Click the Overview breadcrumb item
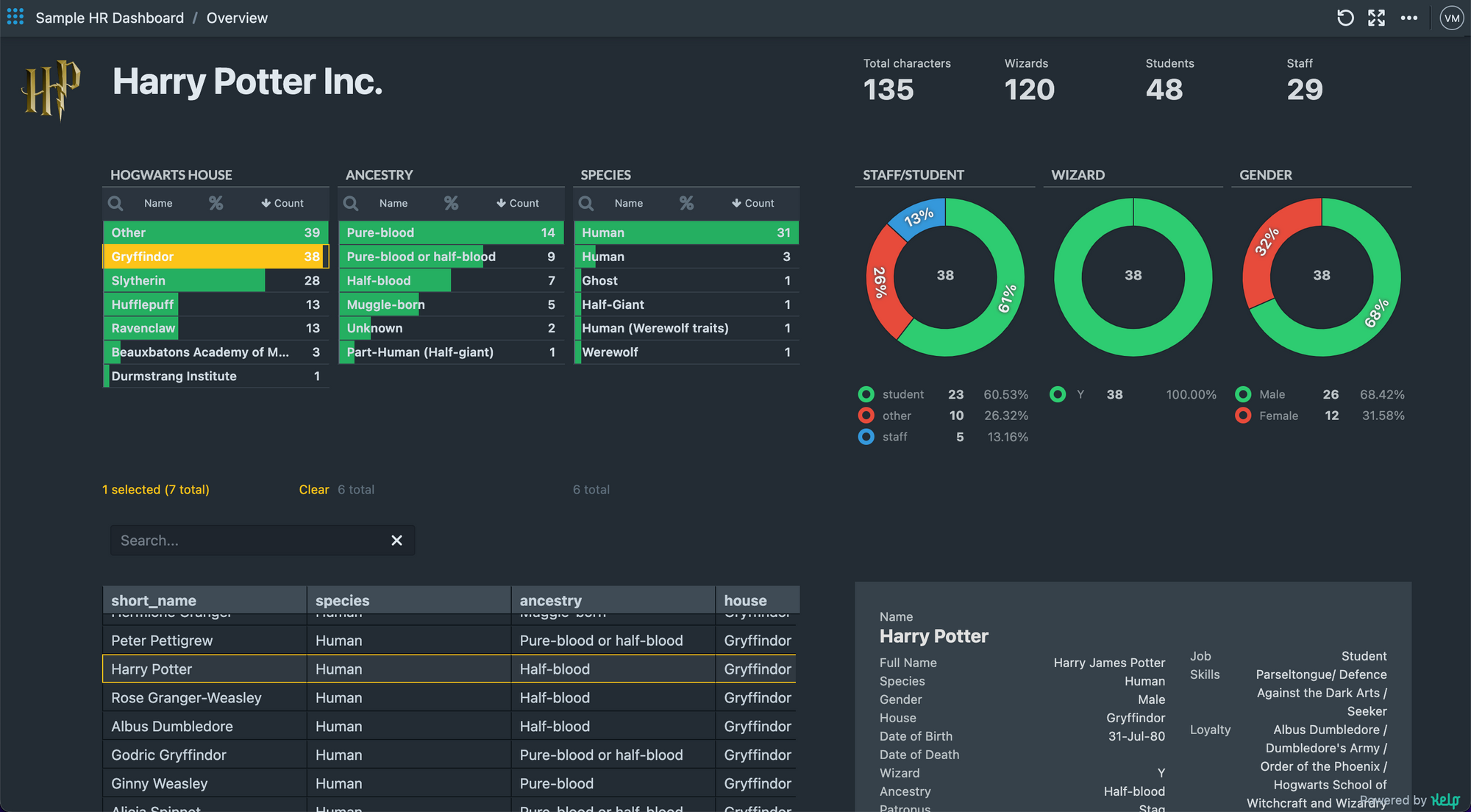 click(237, 18)
